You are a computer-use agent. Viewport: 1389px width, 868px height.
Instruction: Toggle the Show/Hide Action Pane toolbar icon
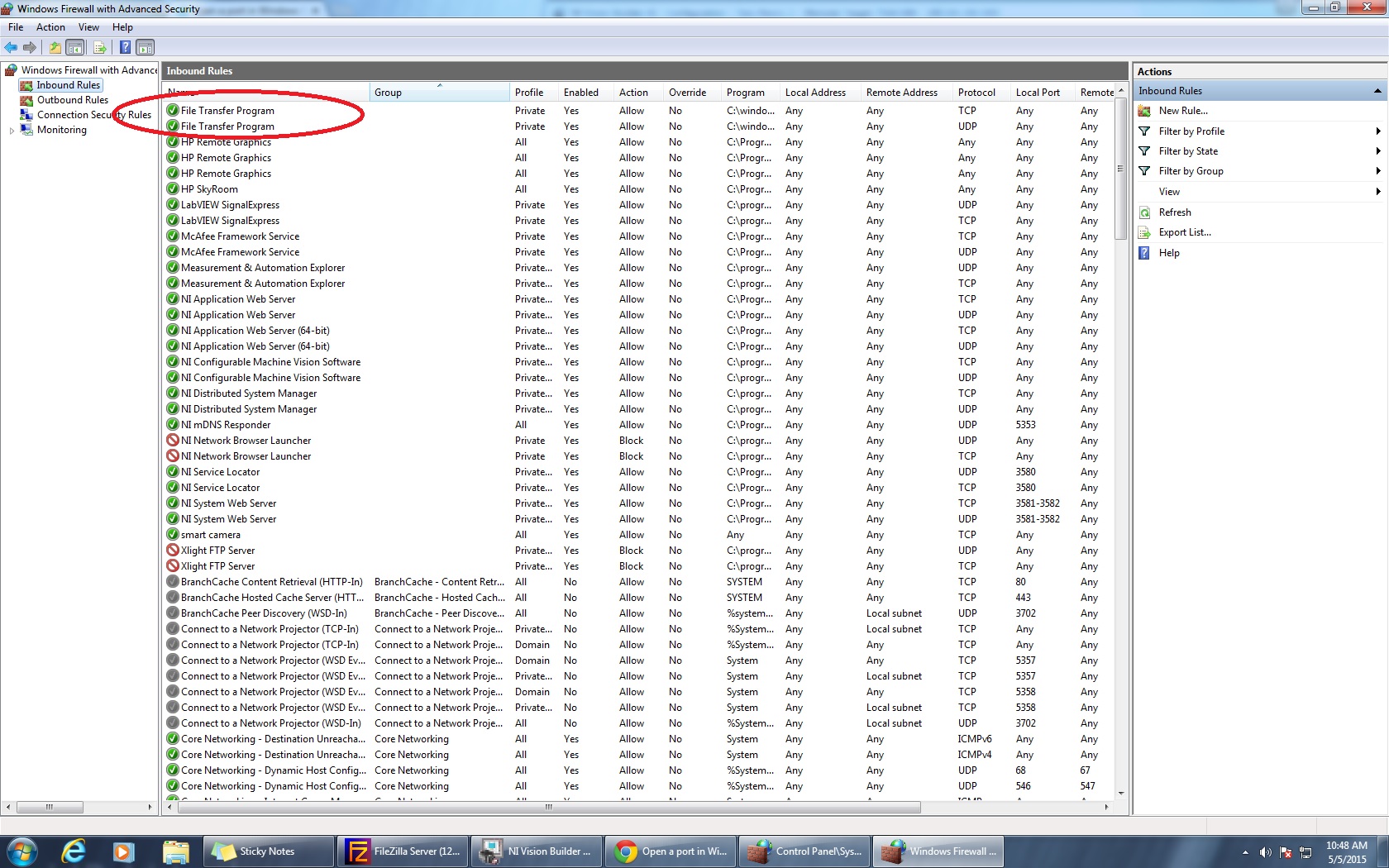click(x=145, y=47)
